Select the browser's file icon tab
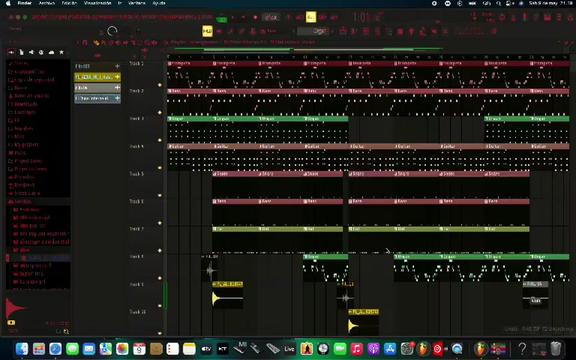This screenshot has width=576, height=360. pos(21,53)
